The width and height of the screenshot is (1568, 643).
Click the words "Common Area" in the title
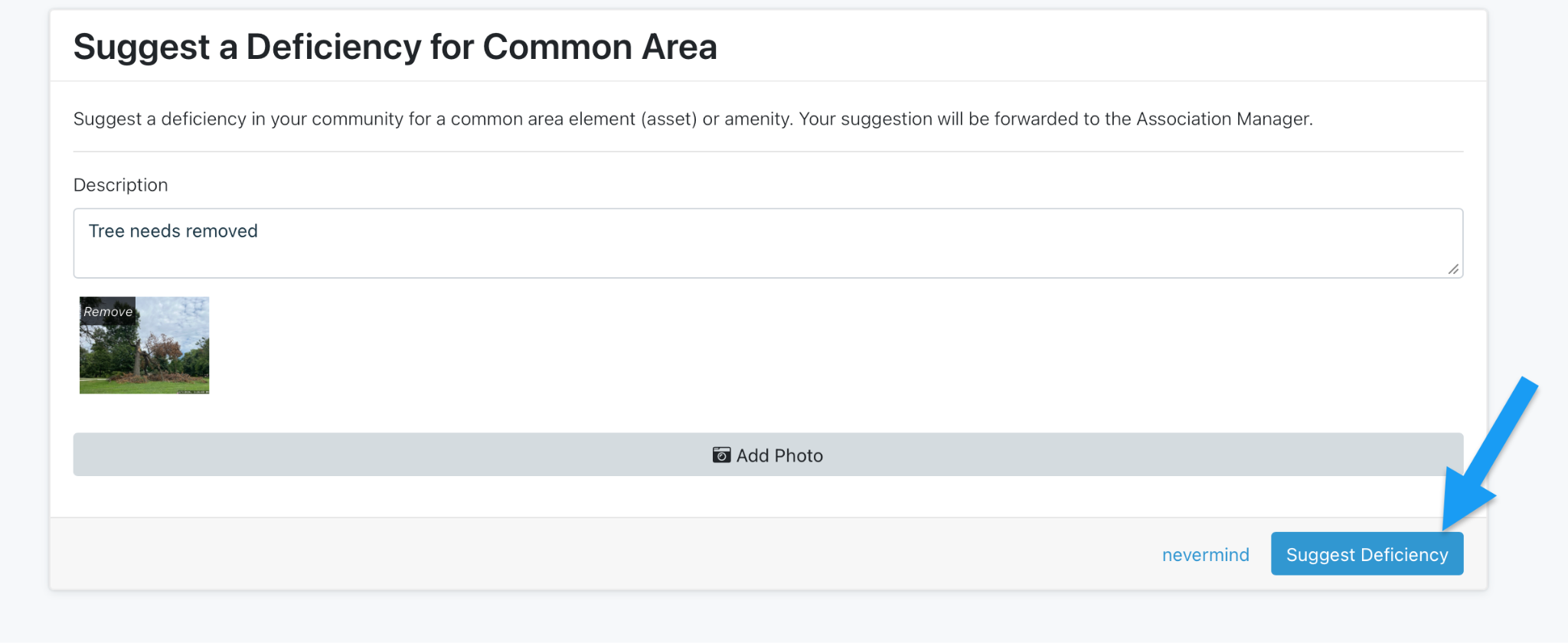tap(599, 47)
